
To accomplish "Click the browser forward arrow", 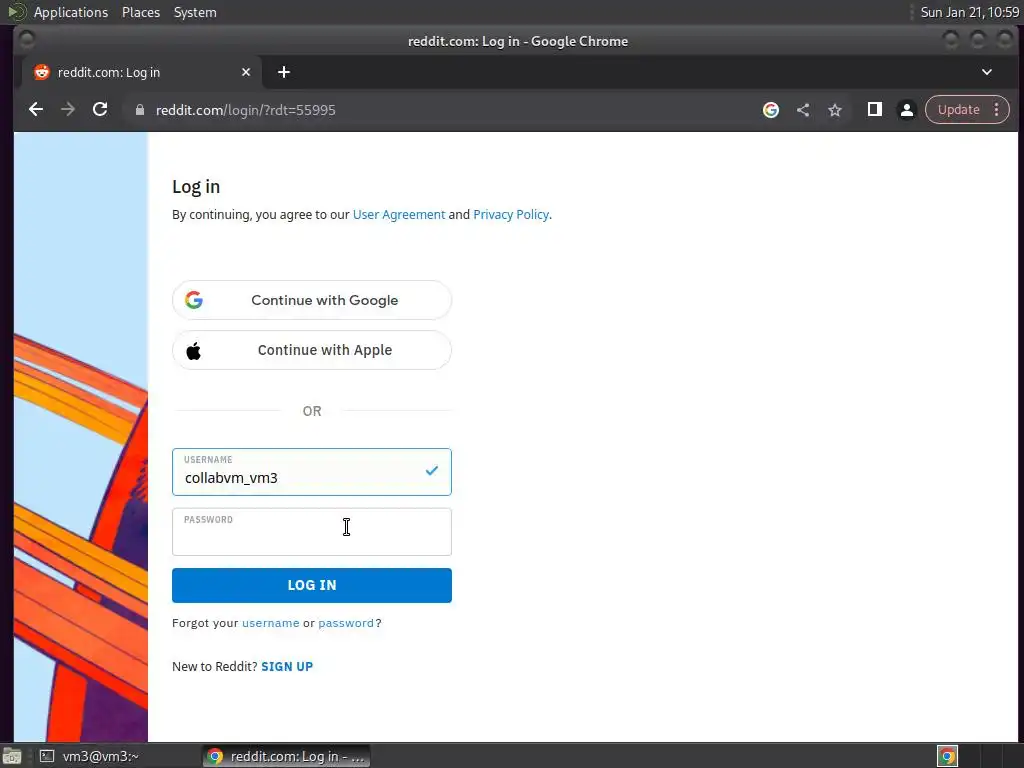I will click(x=68, y=110).
